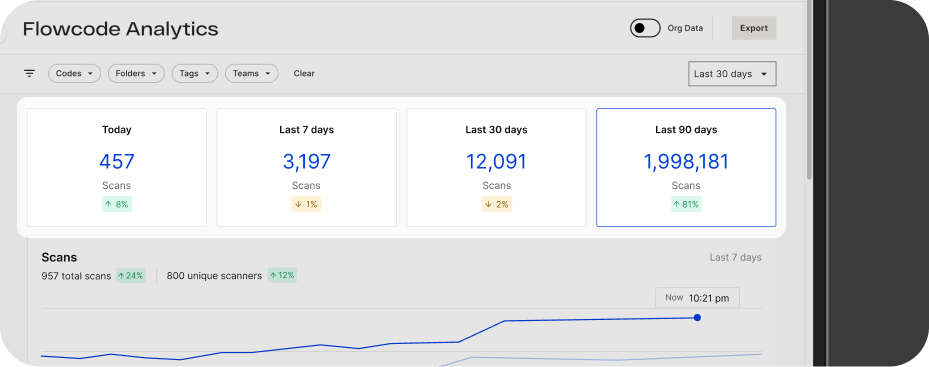
Task: Click the 8% increase badge under Today
Action: [116, 204]
